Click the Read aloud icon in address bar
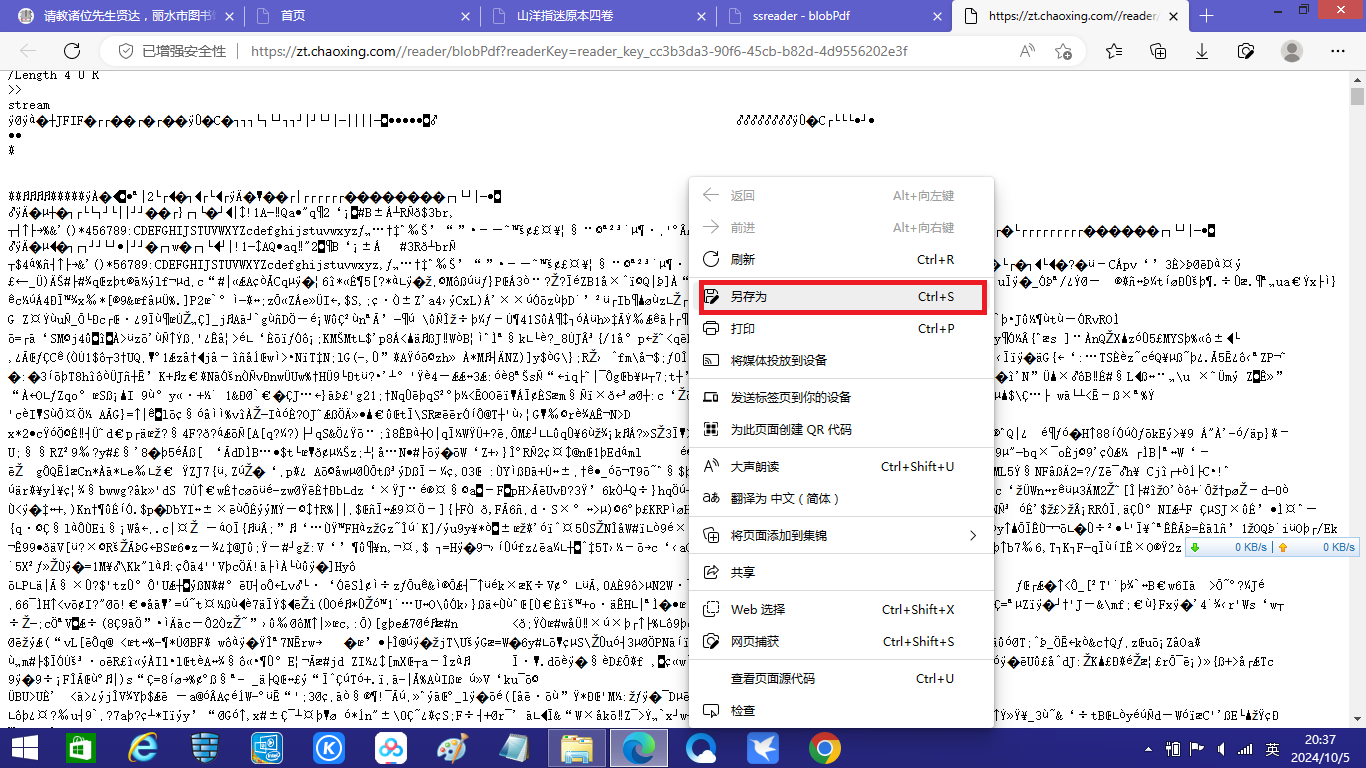Viewport: 1366px width, 768px height. 1028,51
